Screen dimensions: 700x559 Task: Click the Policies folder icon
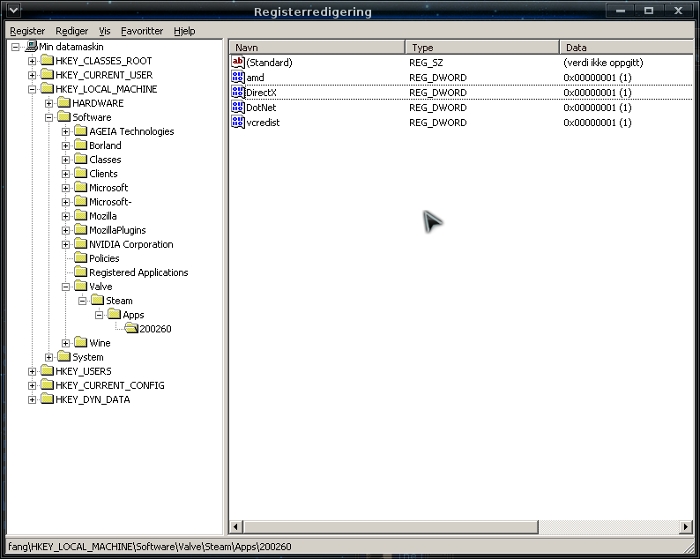coord(81,258)
